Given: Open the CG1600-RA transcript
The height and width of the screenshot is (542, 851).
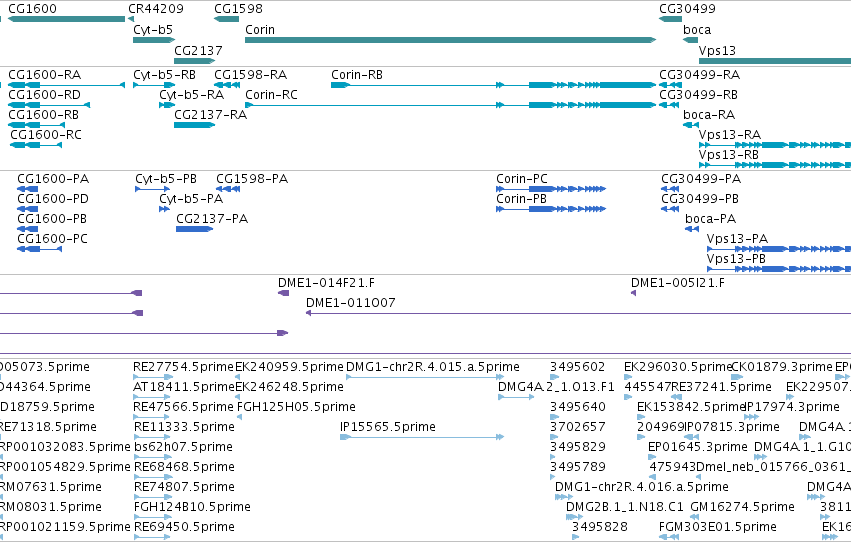Looking at the screenshot, I should [67, 85].
